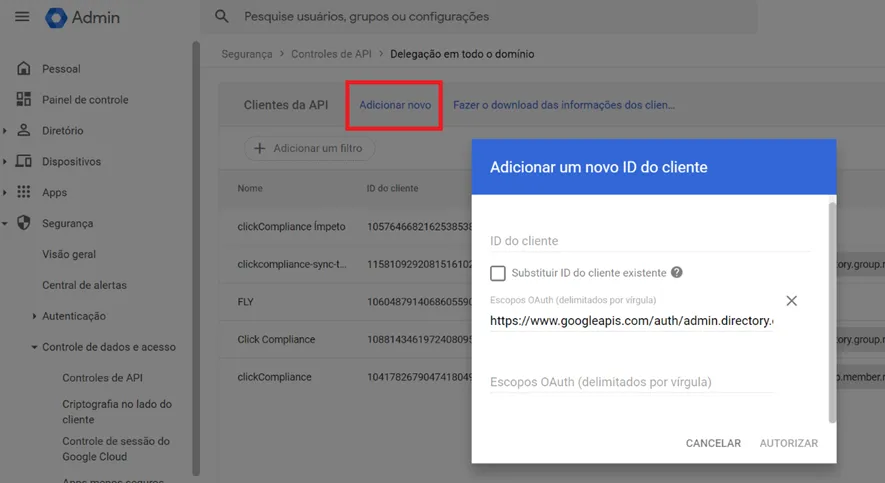Select the clickcompliance-sync-t... row

click(x=345, y=264)
